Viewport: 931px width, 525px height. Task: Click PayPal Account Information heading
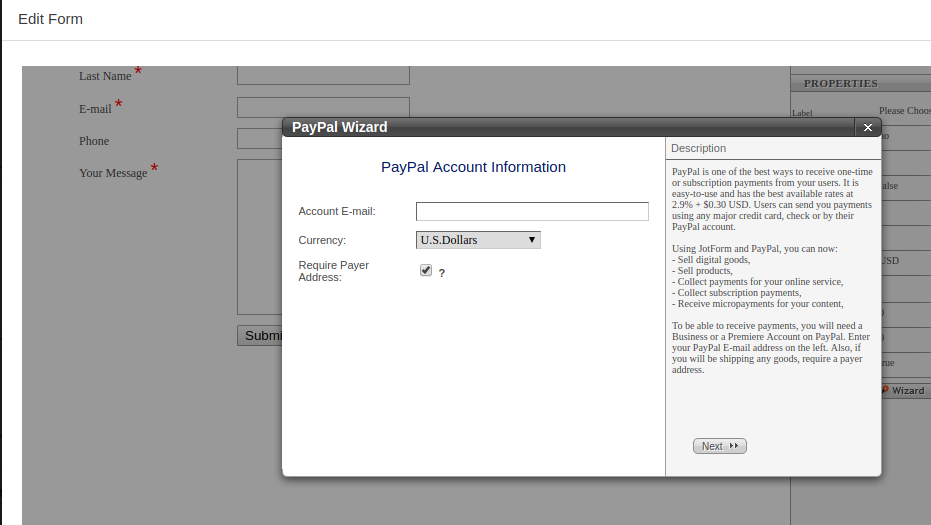point(473,167)
